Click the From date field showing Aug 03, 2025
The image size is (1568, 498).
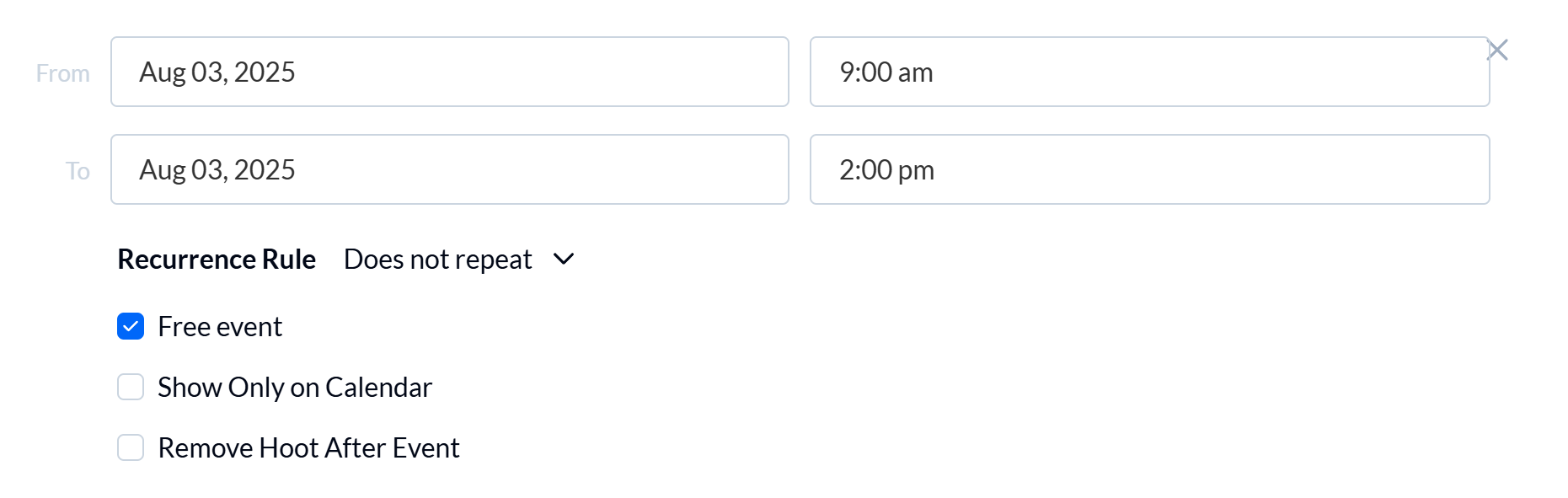[449, 72]
